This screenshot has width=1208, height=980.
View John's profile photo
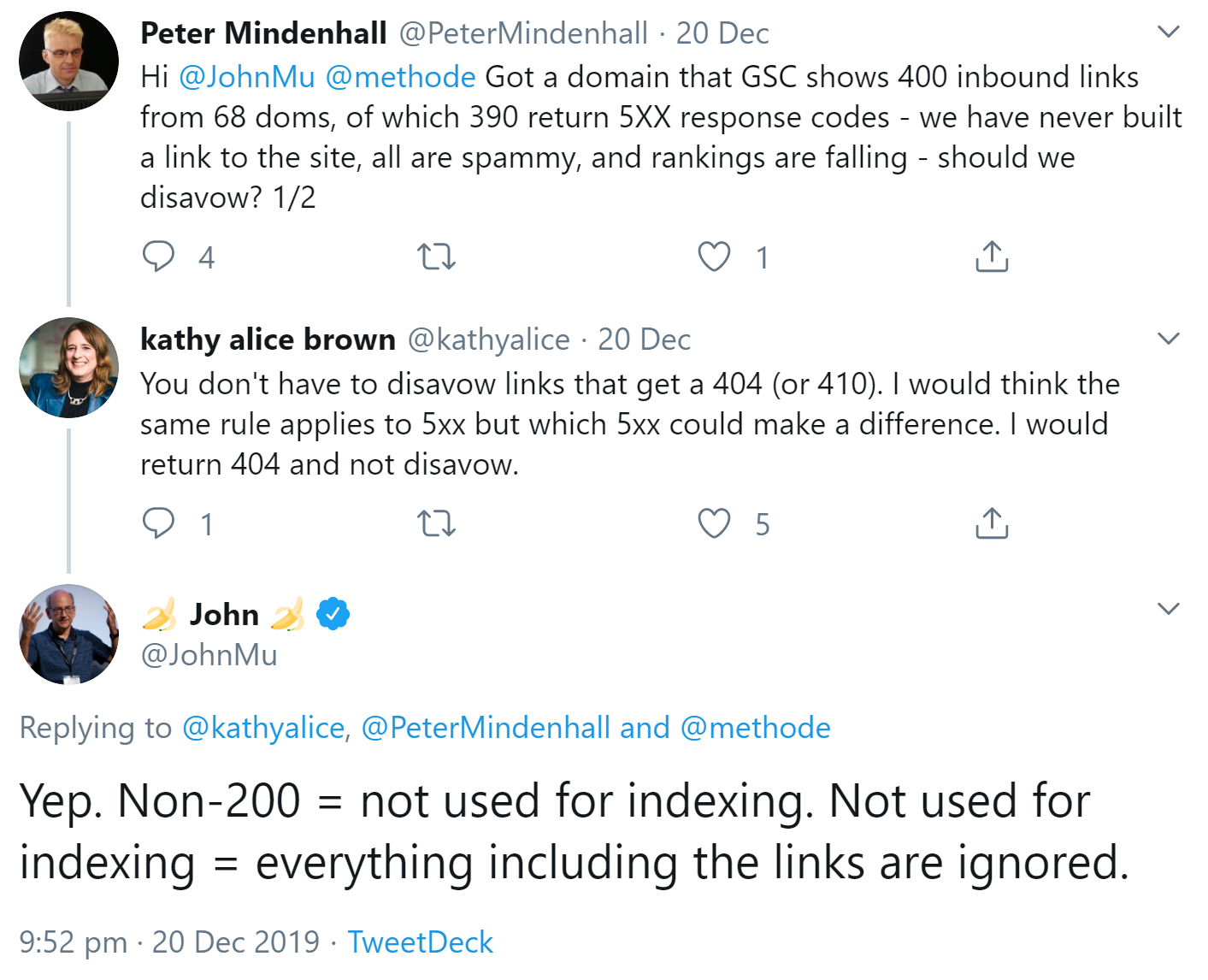[x=69, y=635]
